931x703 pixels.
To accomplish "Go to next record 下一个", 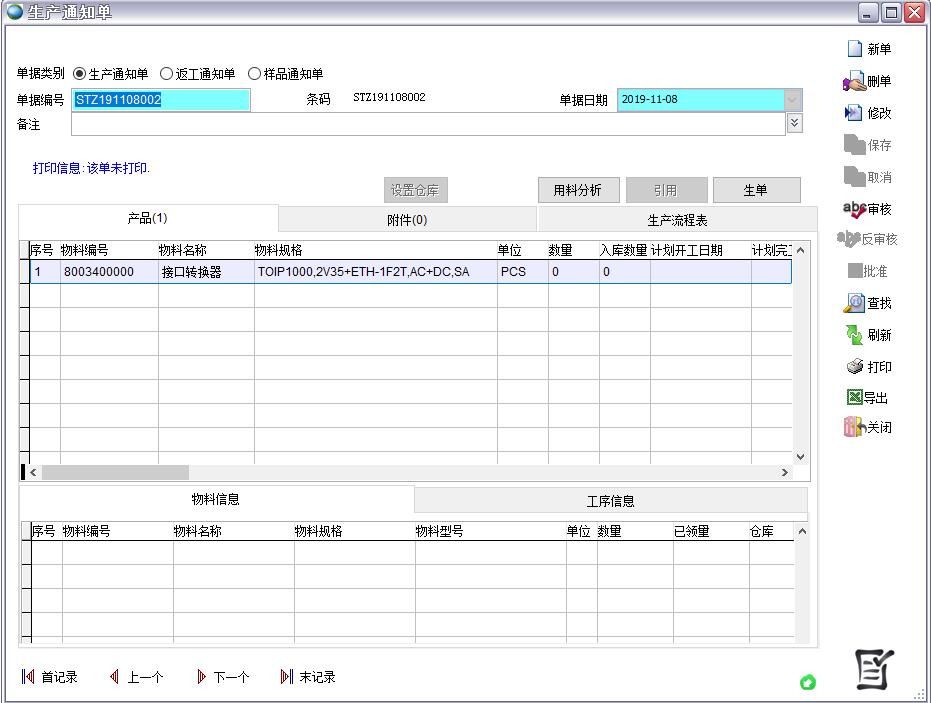I will click(223, 677).
